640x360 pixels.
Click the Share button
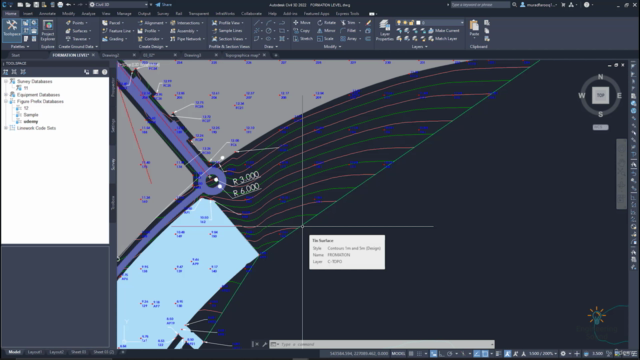(164, 5)
